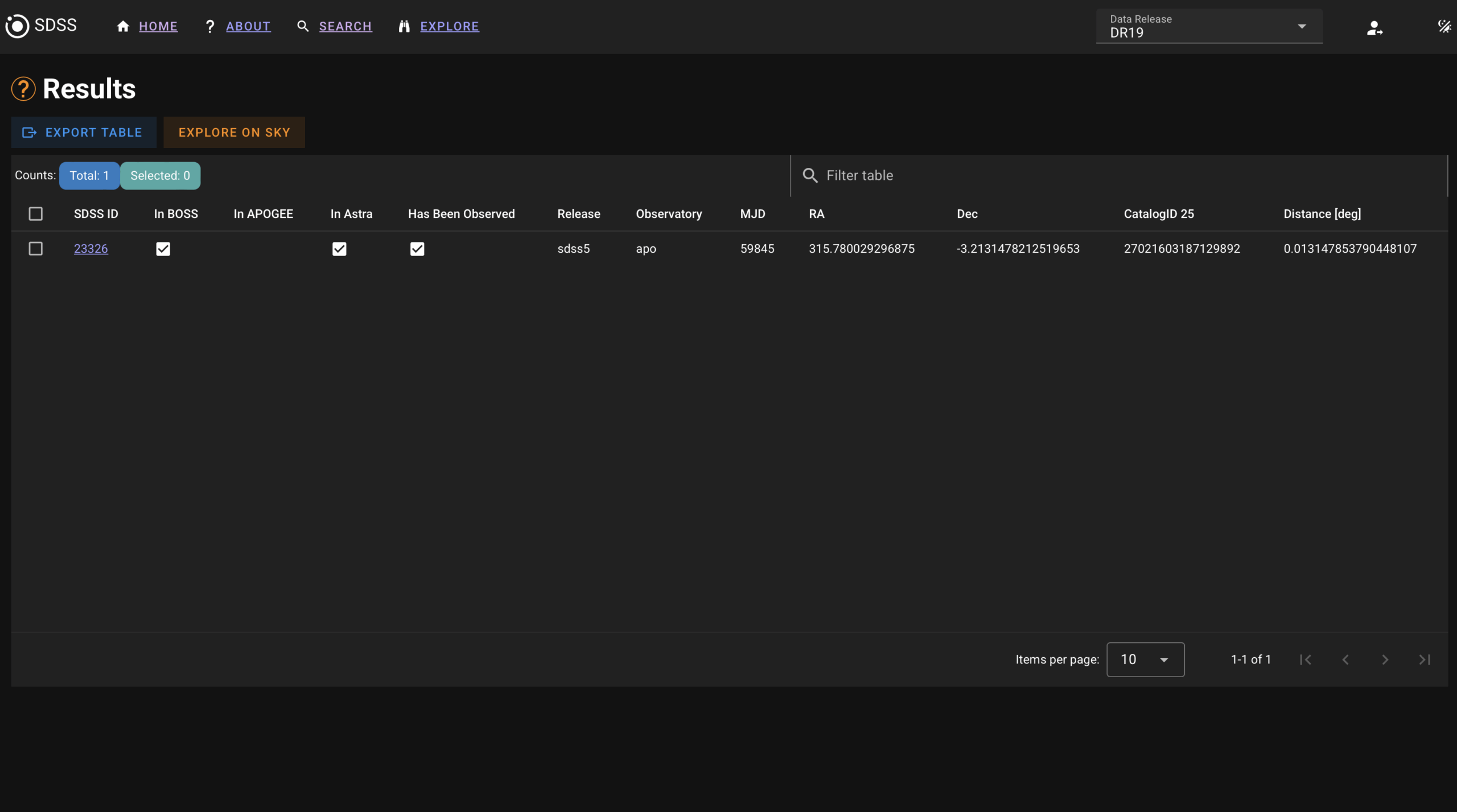Toggle the In BOSS checkbox in row

[163, 249]
